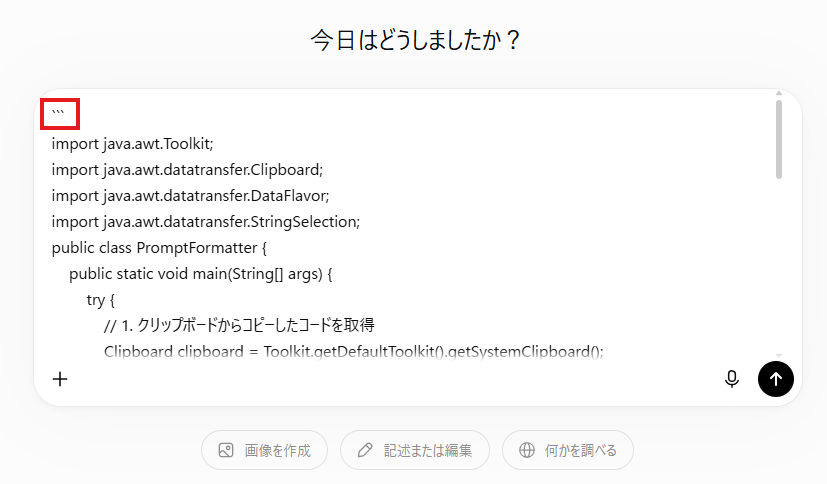Click the prompt box scrollbar thumb
827x484 pixels.
(778, 139)
